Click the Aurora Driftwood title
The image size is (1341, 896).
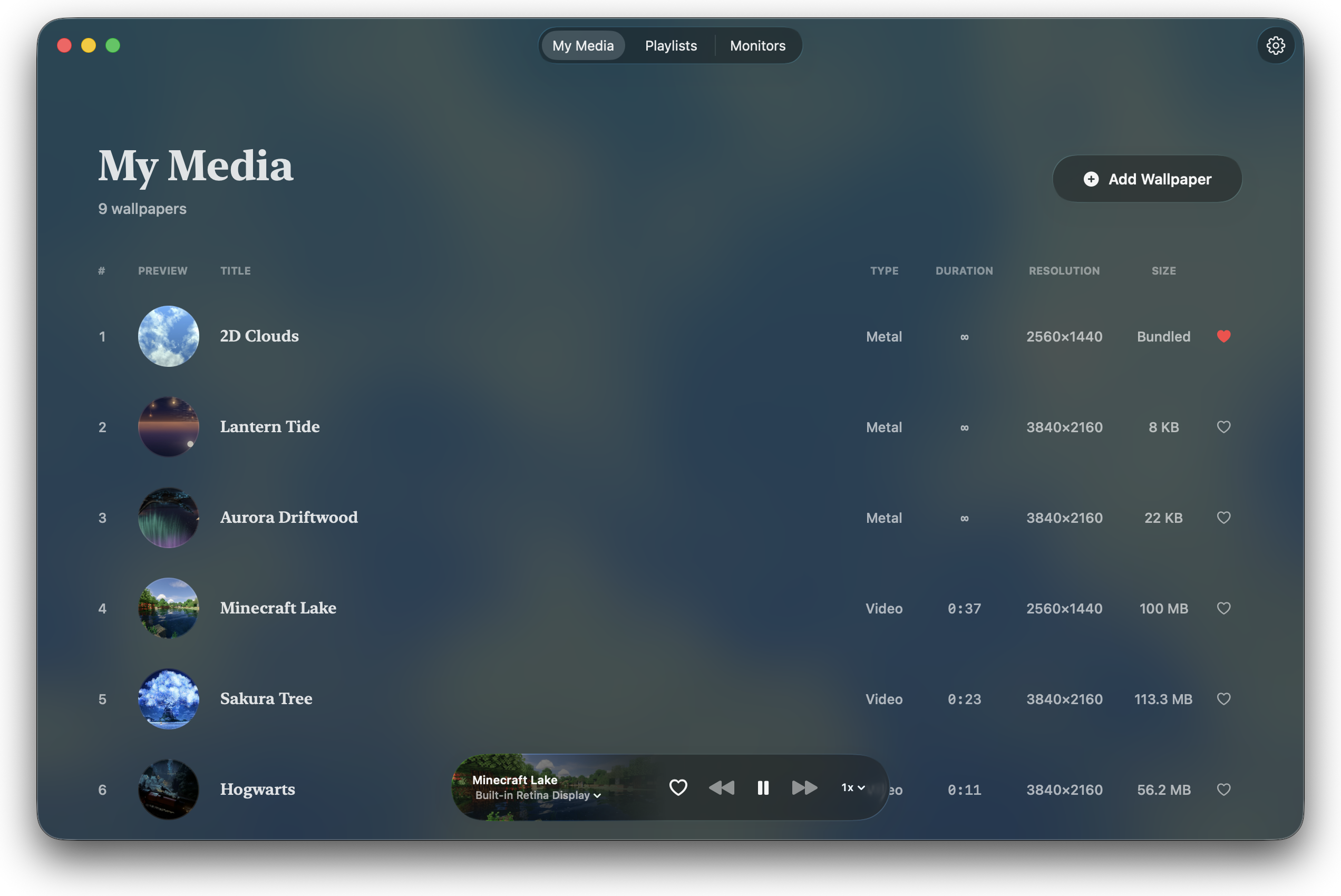pyautogui.click(x=289, y=518)
